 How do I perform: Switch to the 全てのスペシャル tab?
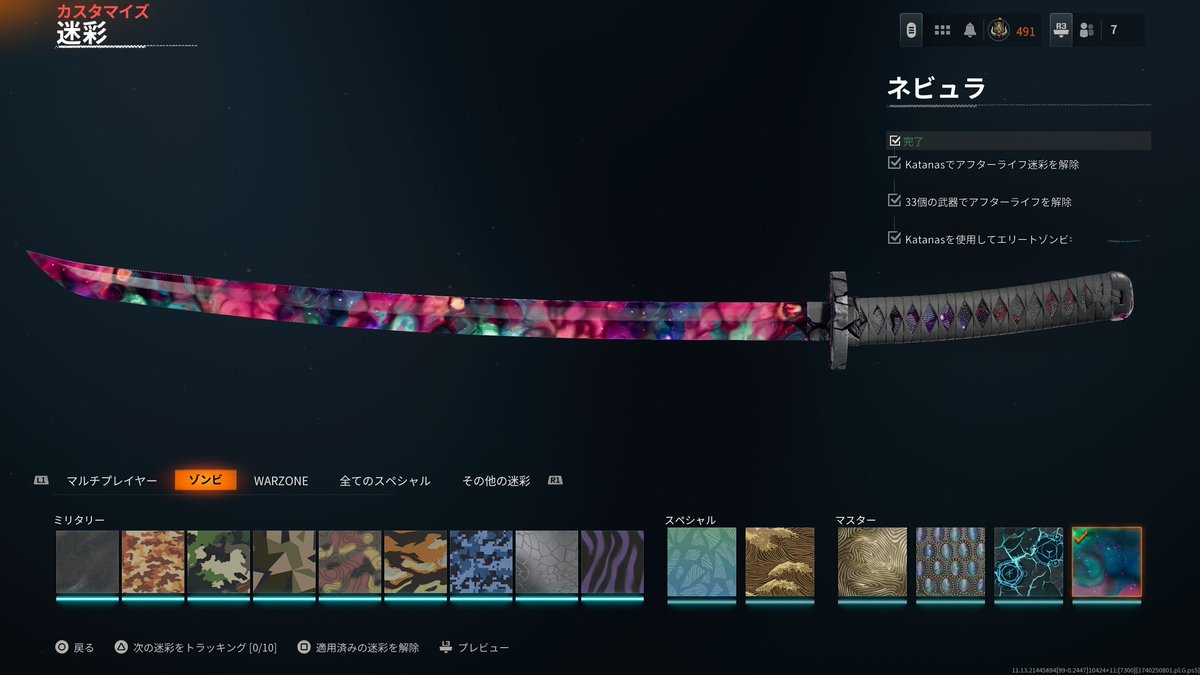(385, 481)
